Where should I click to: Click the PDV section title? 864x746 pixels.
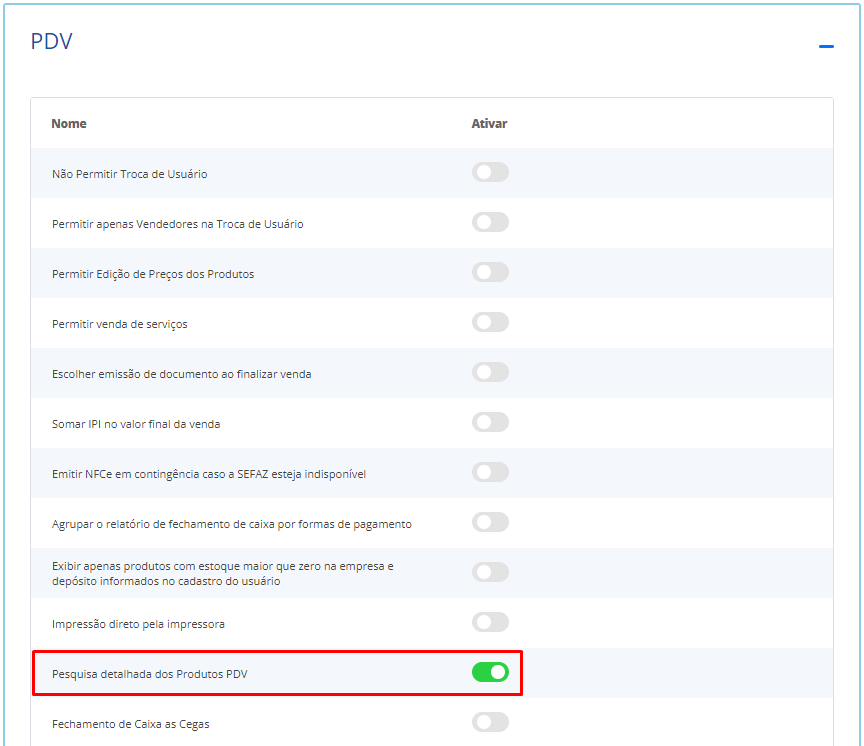[51, 41]
